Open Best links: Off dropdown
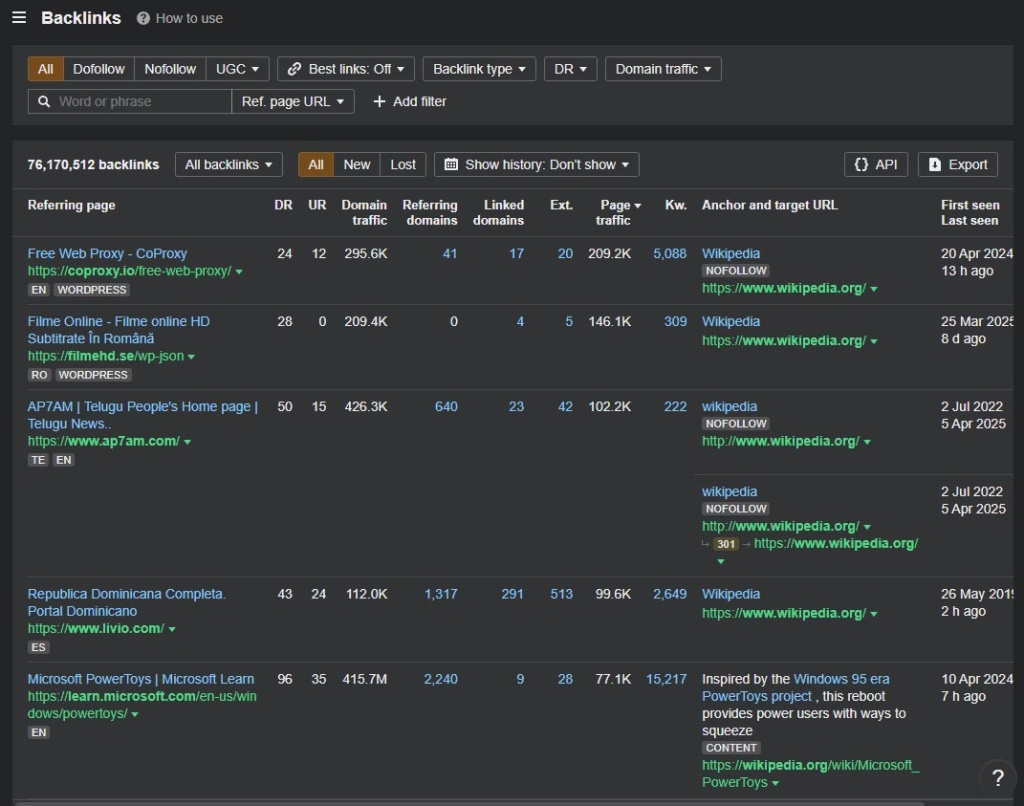 [346, 69]
